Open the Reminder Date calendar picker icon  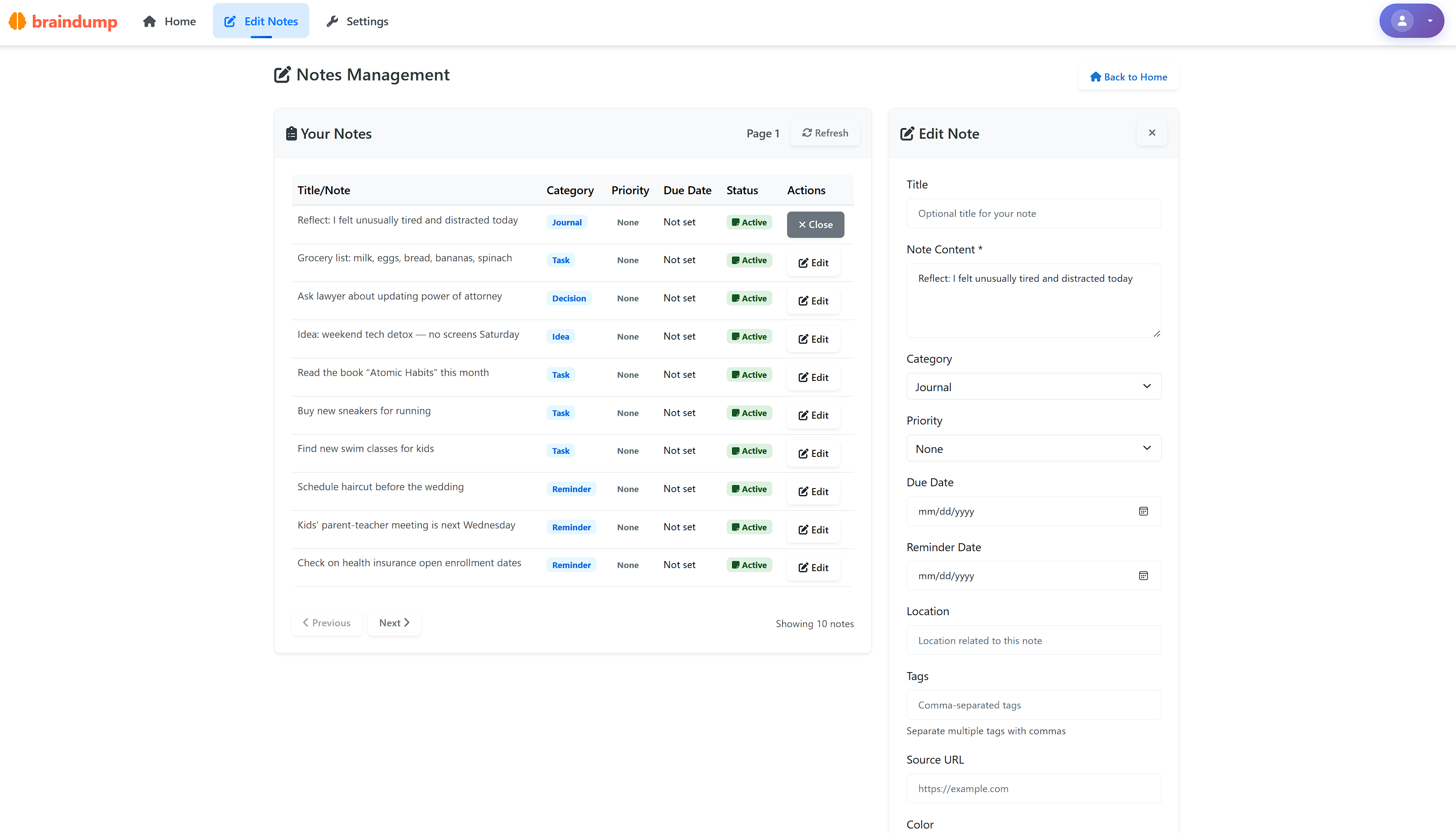[x=1143, y=576]
